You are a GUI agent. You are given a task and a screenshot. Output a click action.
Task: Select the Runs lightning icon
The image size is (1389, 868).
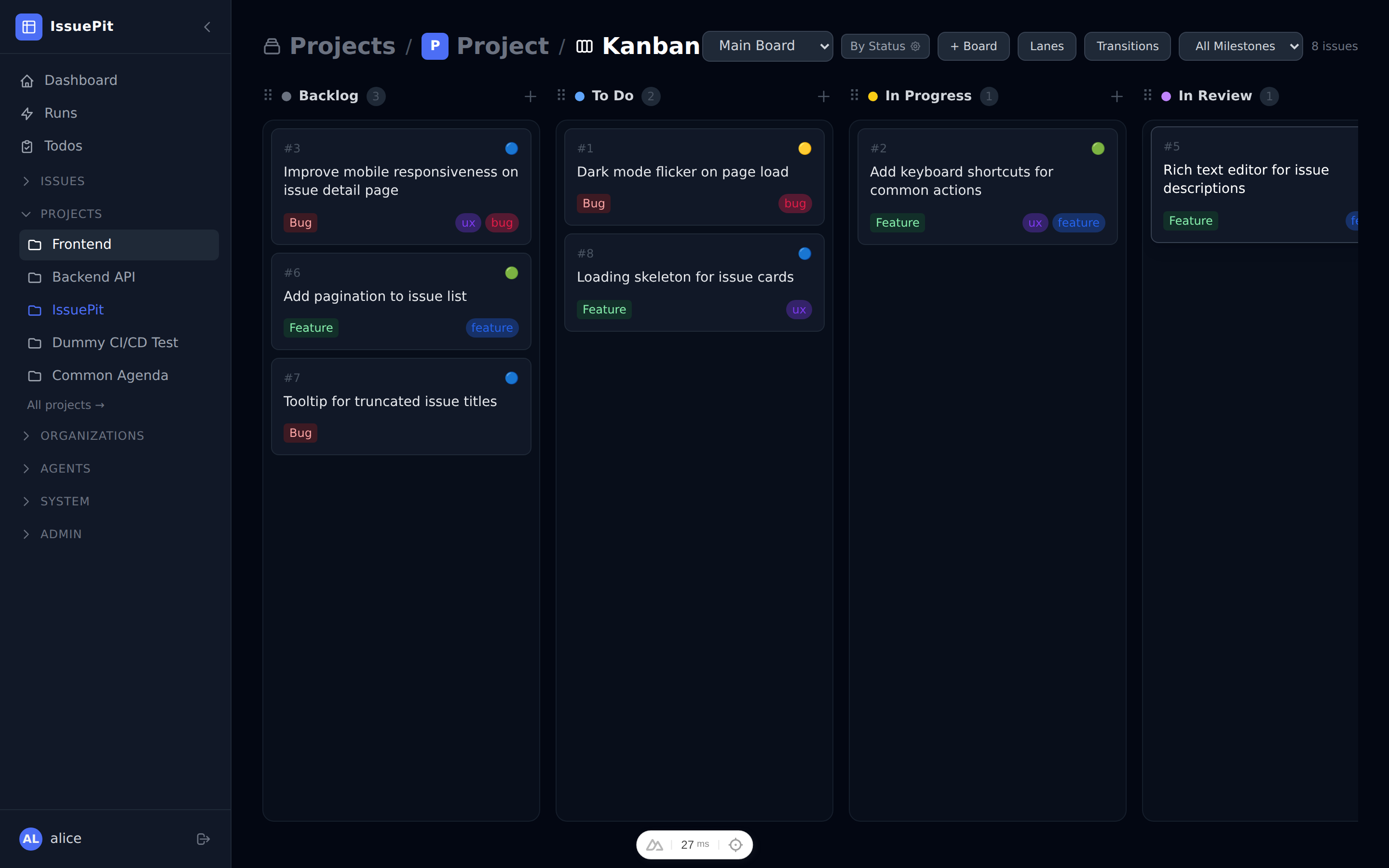coord(28,114)
